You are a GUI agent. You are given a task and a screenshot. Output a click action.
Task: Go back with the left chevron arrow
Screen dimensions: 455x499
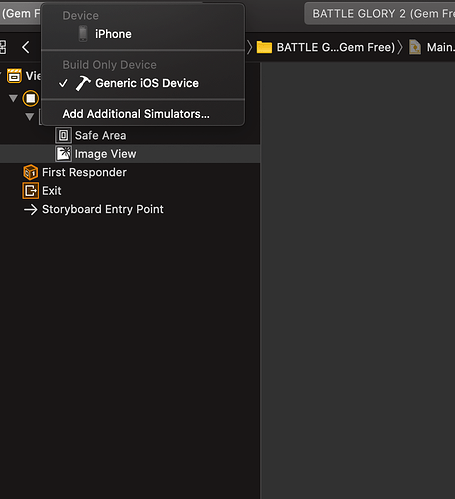(25, 47)
